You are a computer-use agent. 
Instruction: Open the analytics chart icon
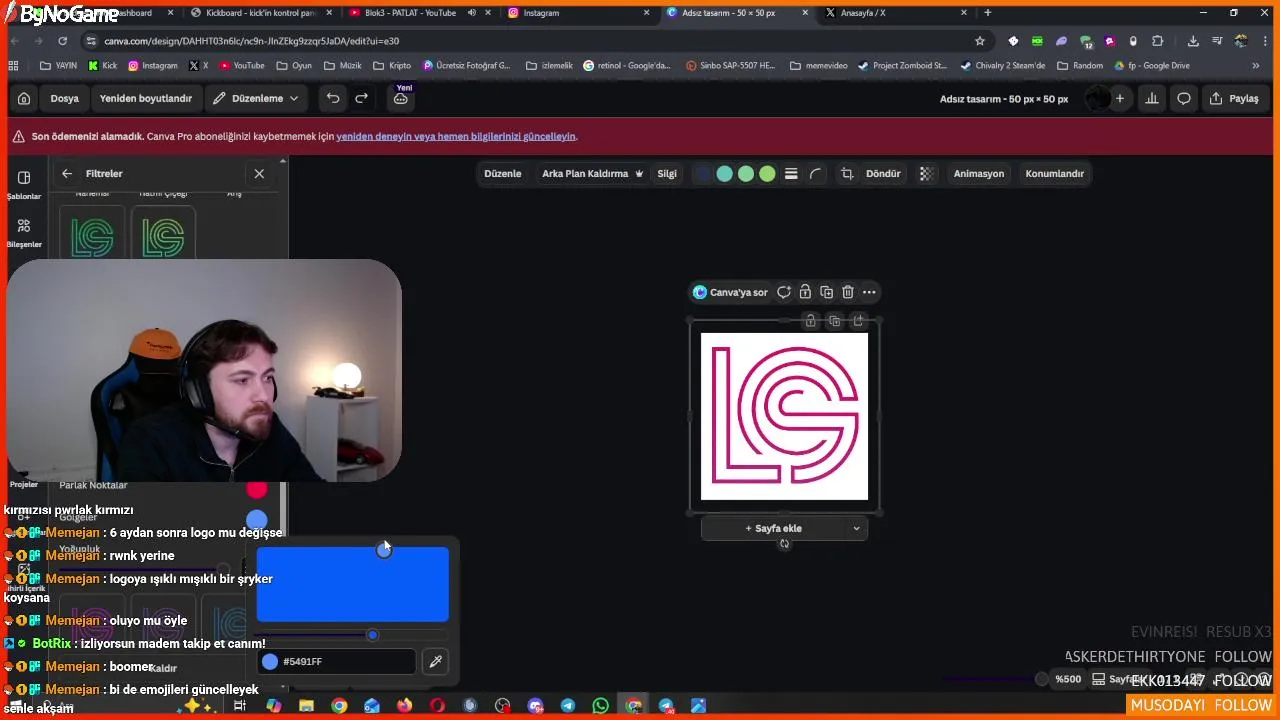[x=1152, y=98]
